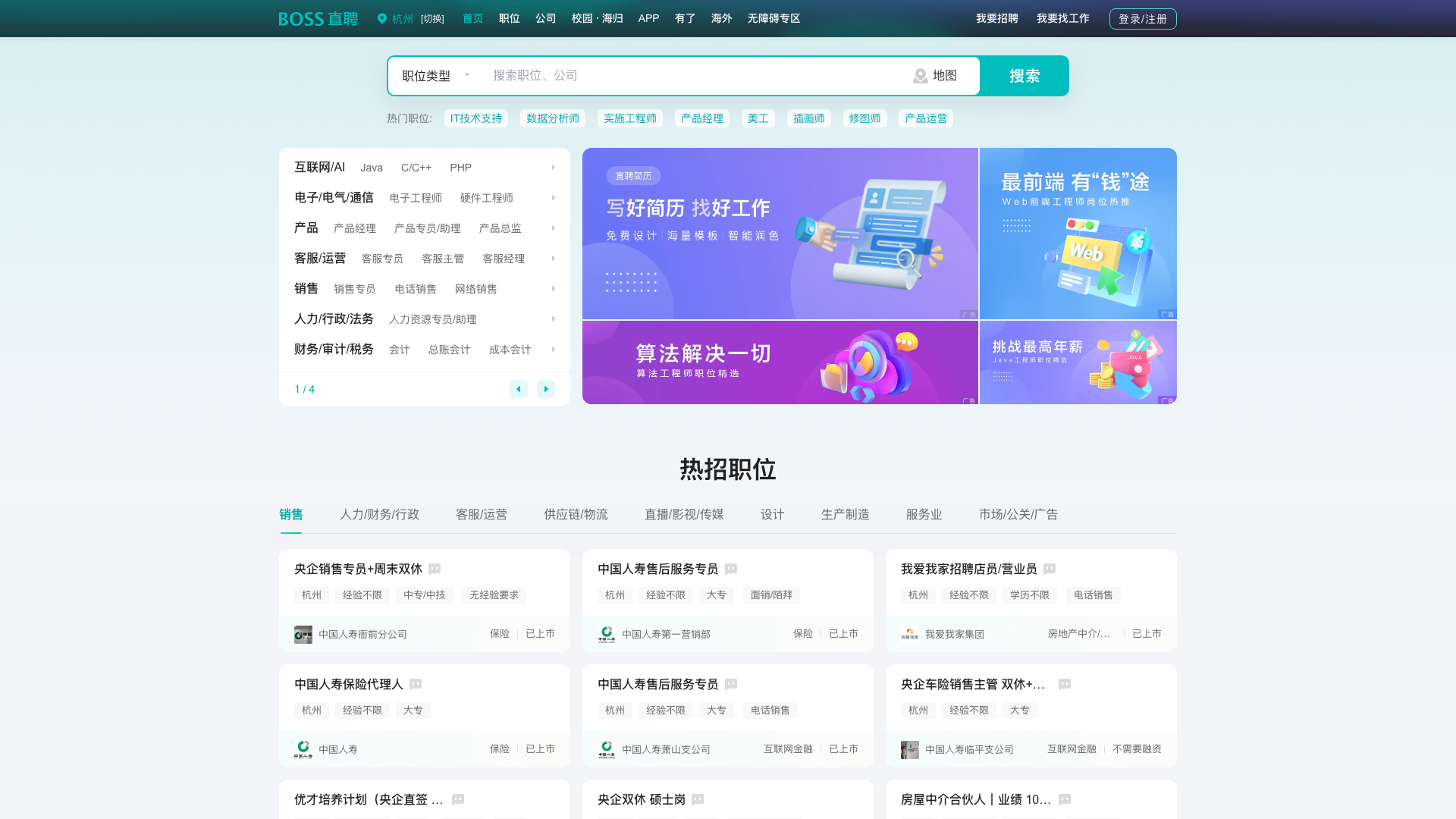
Task: Click 中国人寿衢前分公司 company logo
Action: click(x=303, y=635)
